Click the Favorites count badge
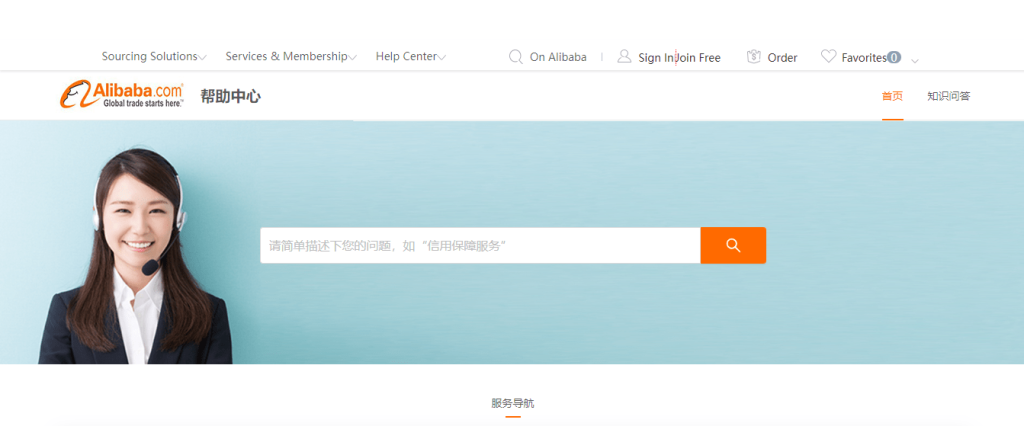This screenshot has width=1024, height=426. (894, 57)
